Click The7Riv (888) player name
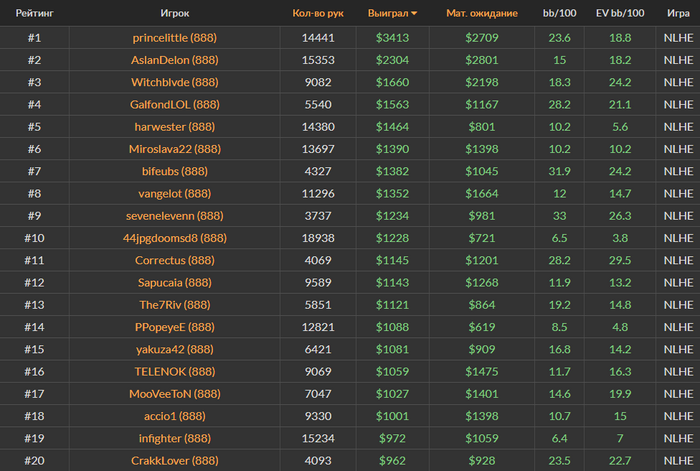 (175, 305)
